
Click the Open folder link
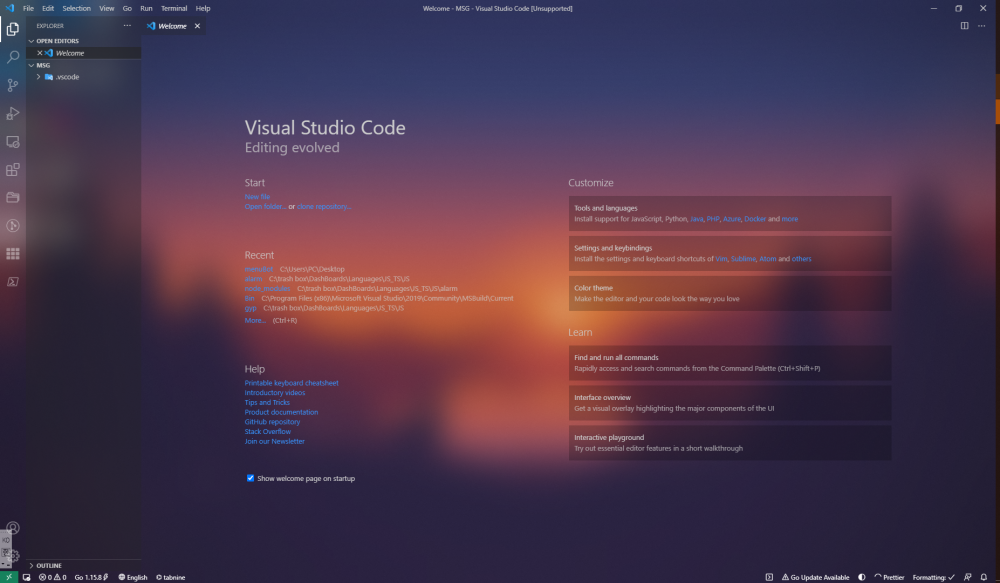[x=265, y=206]
